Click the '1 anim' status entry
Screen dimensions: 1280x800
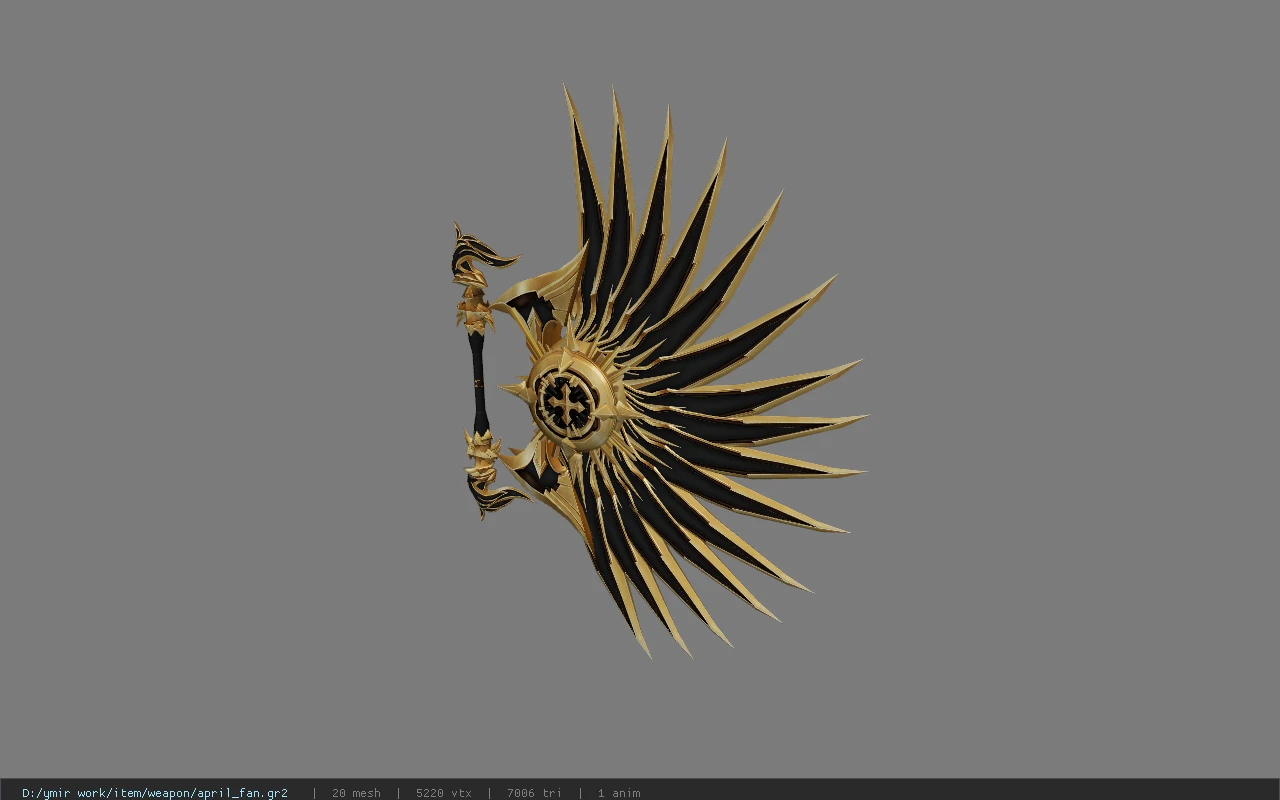tap(619, 793)
